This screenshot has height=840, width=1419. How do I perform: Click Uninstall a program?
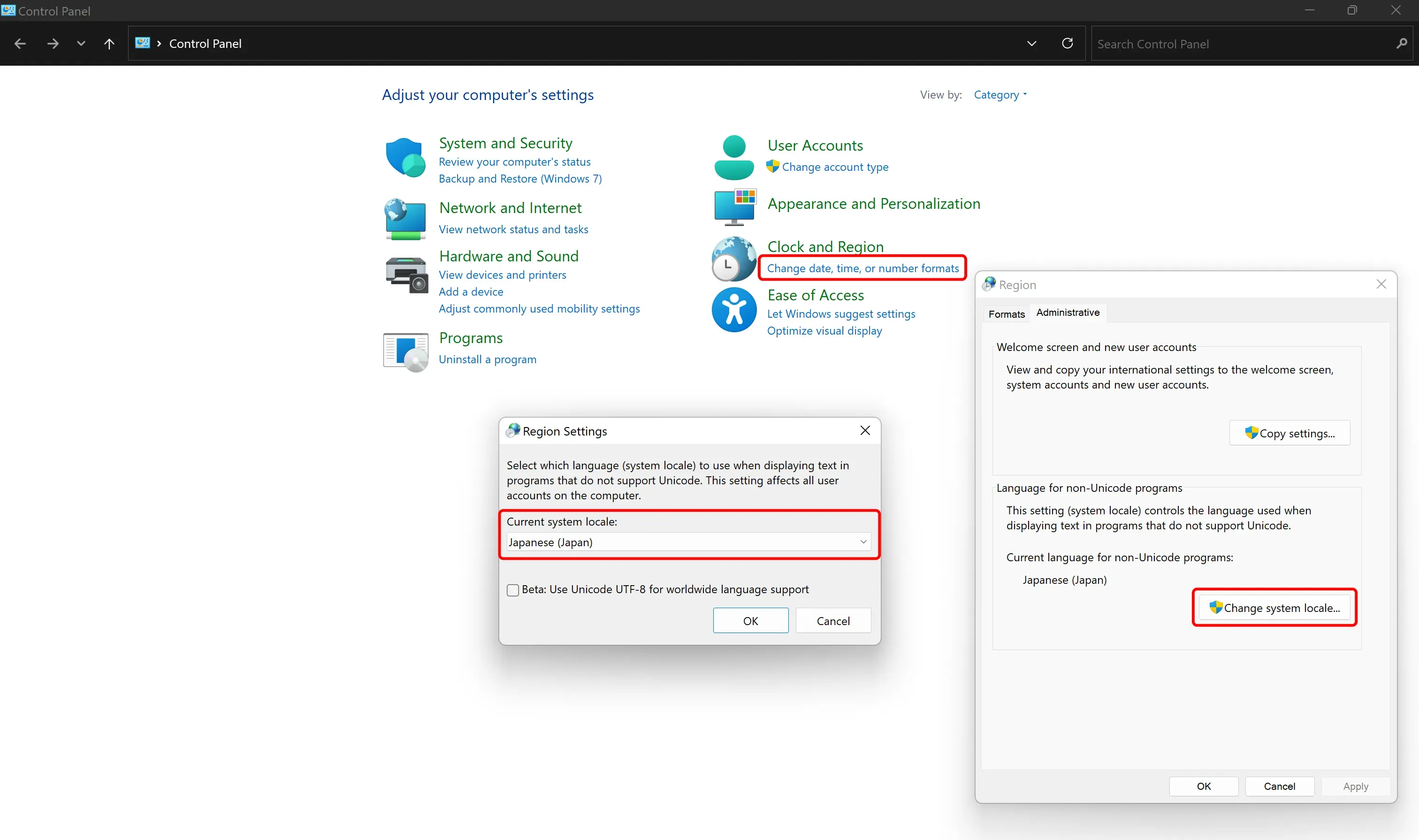(x=488, y=360)
